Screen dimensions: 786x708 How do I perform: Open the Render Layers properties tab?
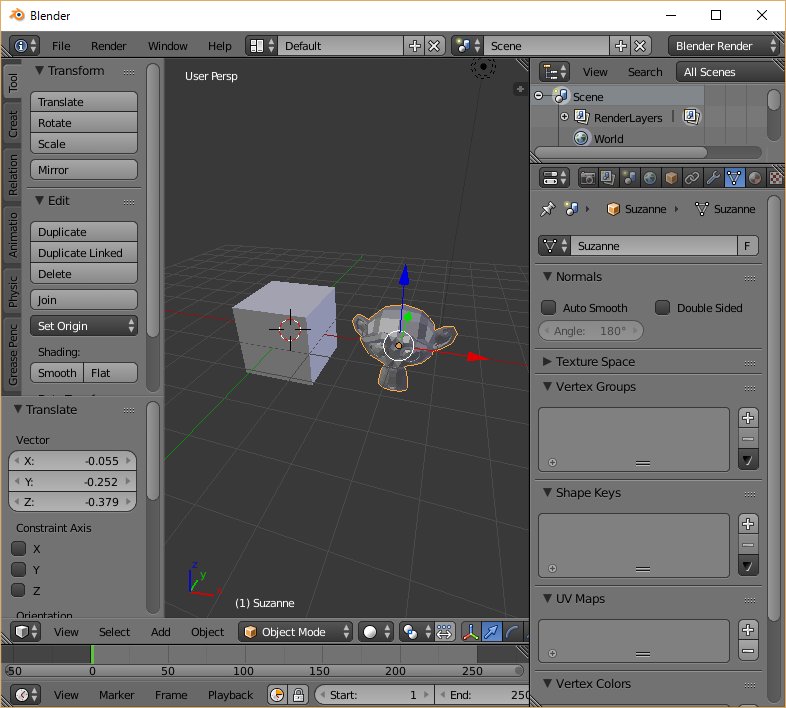pyautogui.click(x=608, y=178)
